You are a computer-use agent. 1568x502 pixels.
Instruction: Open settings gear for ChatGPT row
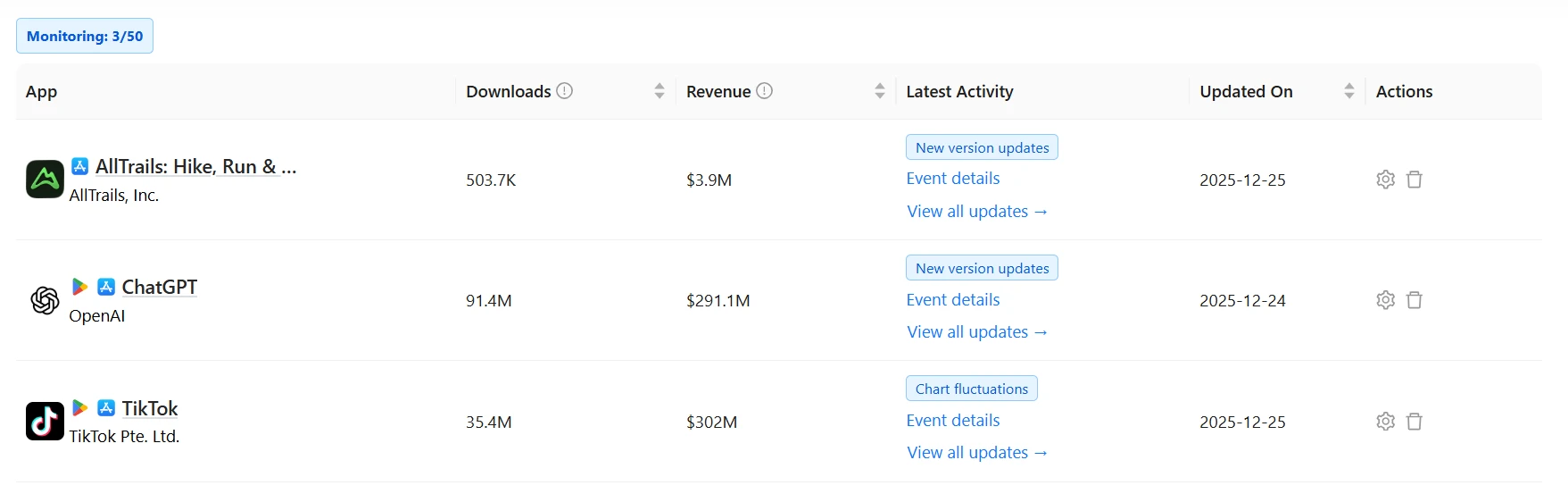[x=1385, y=300]
